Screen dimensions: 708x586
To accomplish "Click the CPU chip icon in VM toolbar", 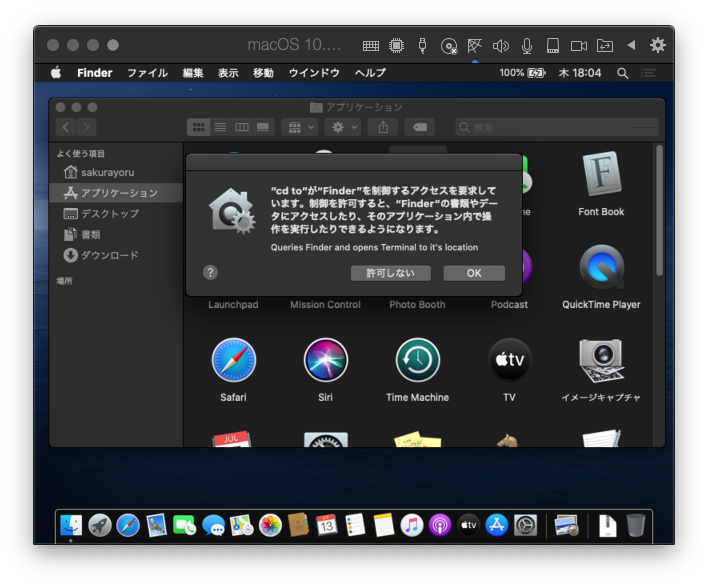I will 396,46.
